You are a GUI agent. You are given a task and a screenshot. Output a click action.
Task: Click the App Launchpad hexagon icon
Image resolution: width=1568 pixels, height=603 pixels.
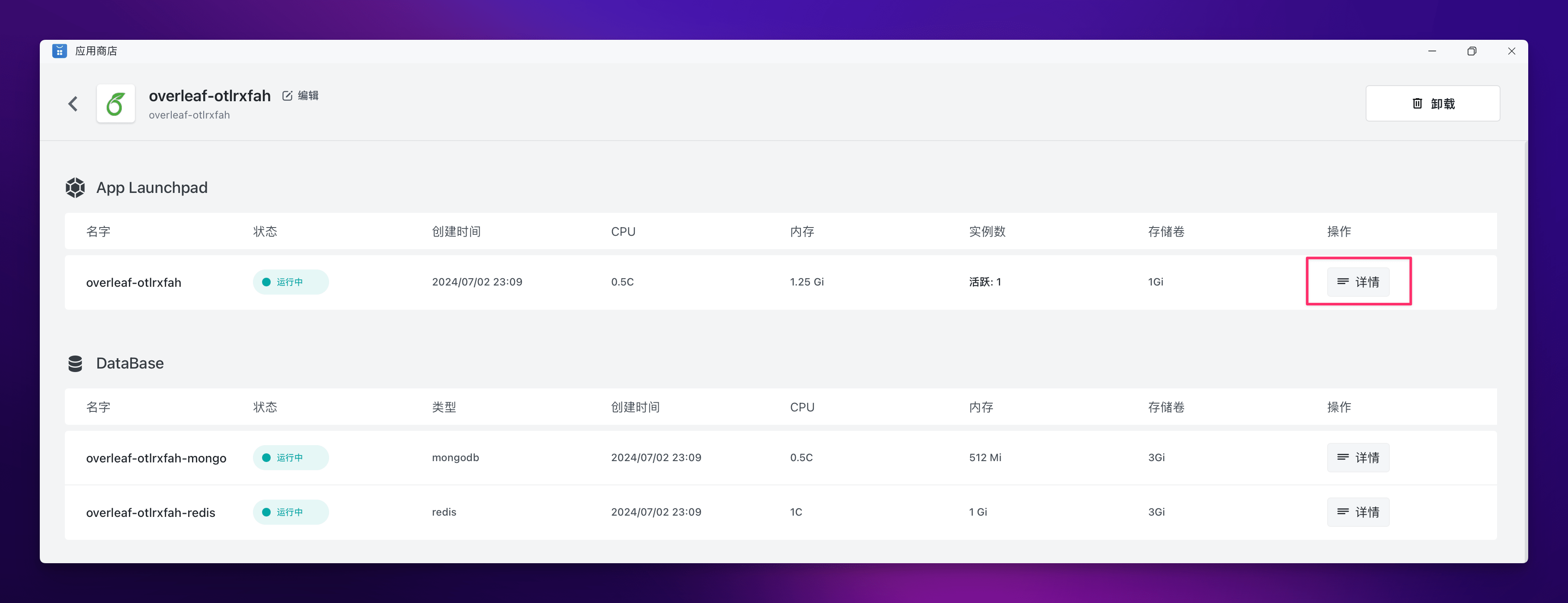tap(76, 188)
